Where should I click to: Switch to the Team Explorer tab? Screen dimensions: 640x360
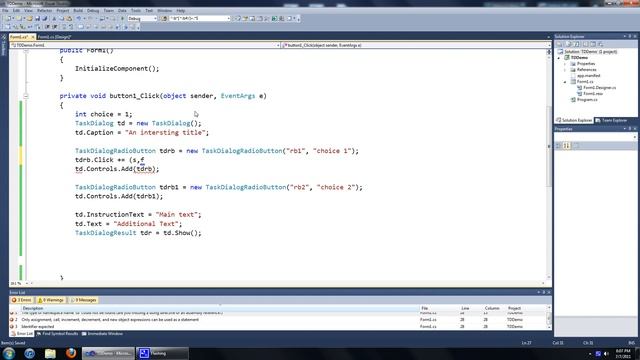(x=611, y=120)
